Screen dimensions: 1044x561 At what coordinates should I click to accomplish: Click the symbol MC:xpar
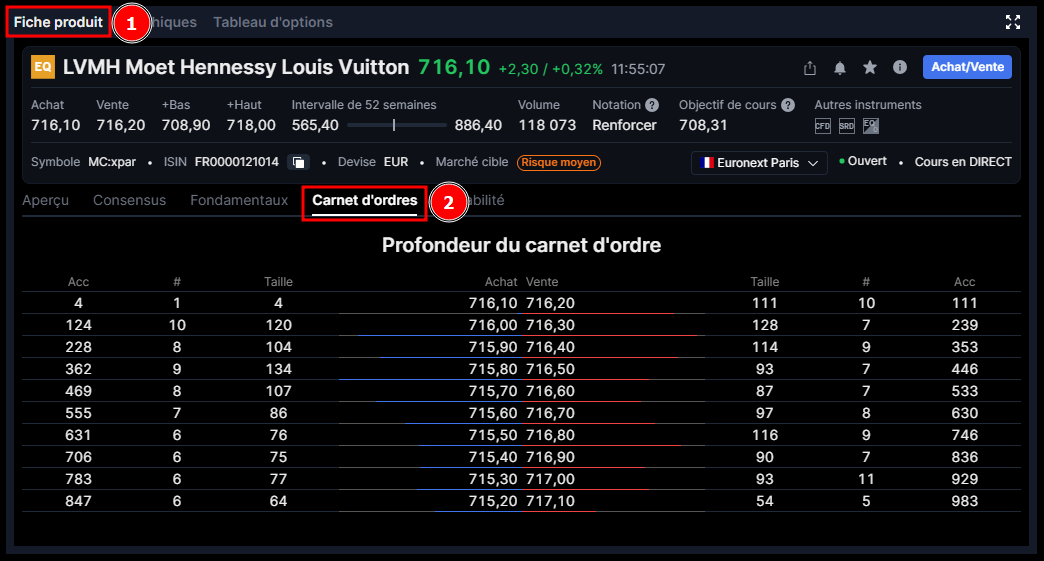point(112,162)
